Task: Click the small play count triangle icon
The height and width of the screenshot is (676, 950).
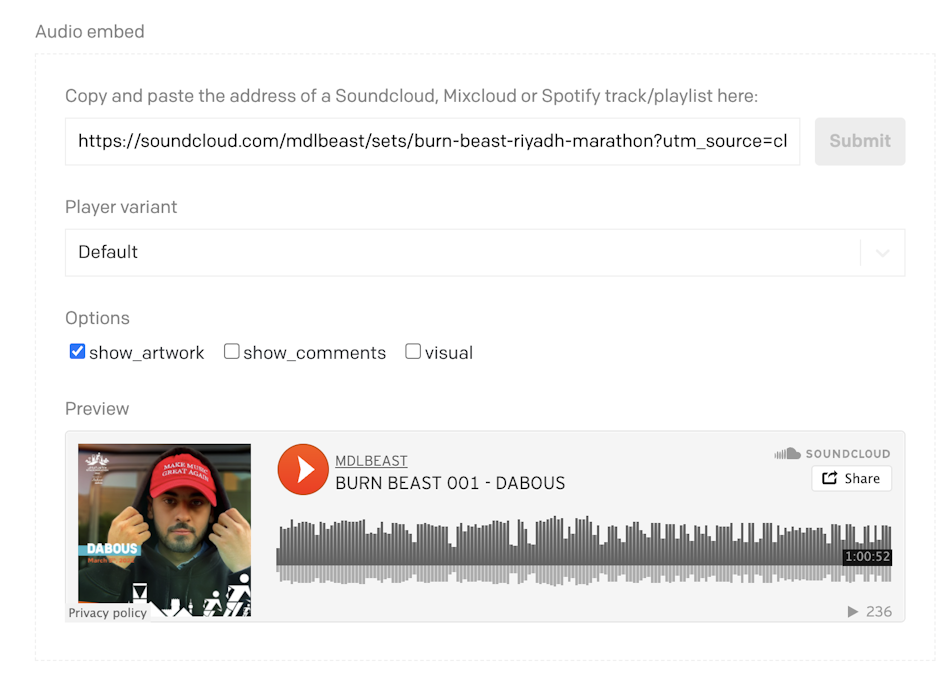Action: 853,612
